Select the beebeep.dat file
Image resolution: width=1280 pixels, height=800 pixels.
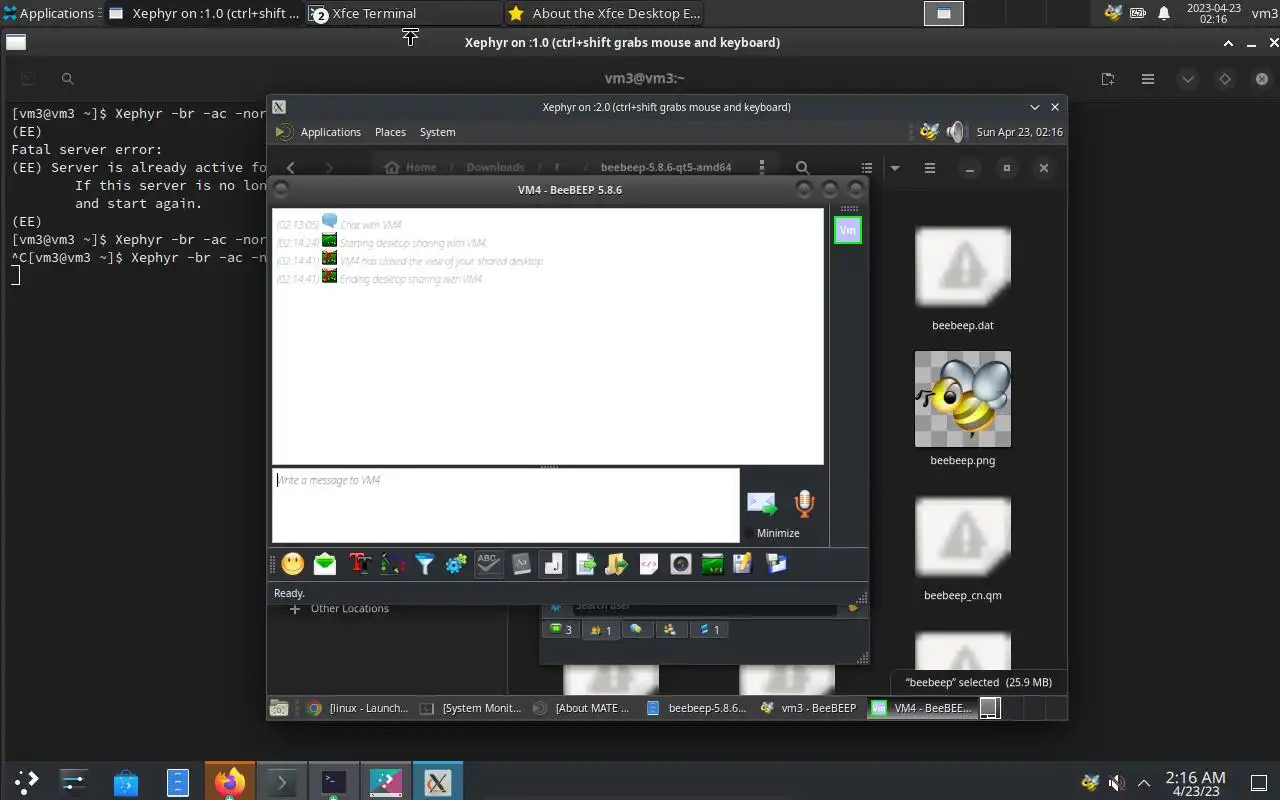962,278
